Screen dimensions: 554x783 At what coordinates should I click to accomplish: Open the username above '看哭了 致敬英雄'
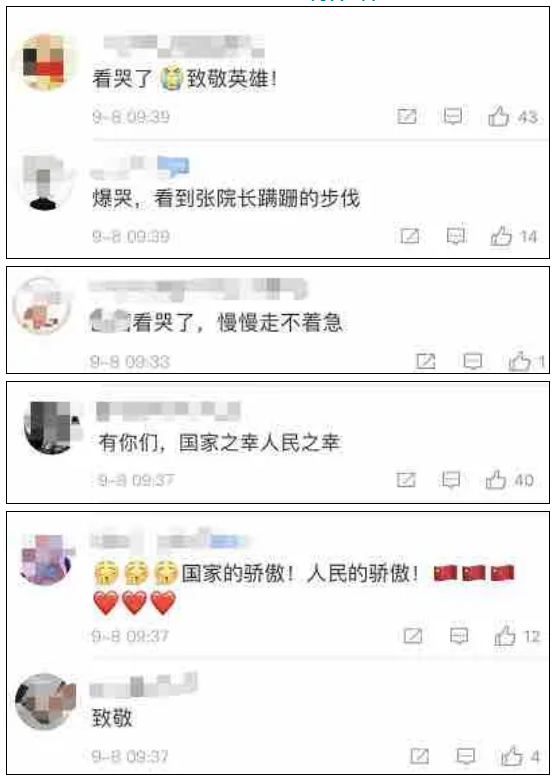coord(184,47)
